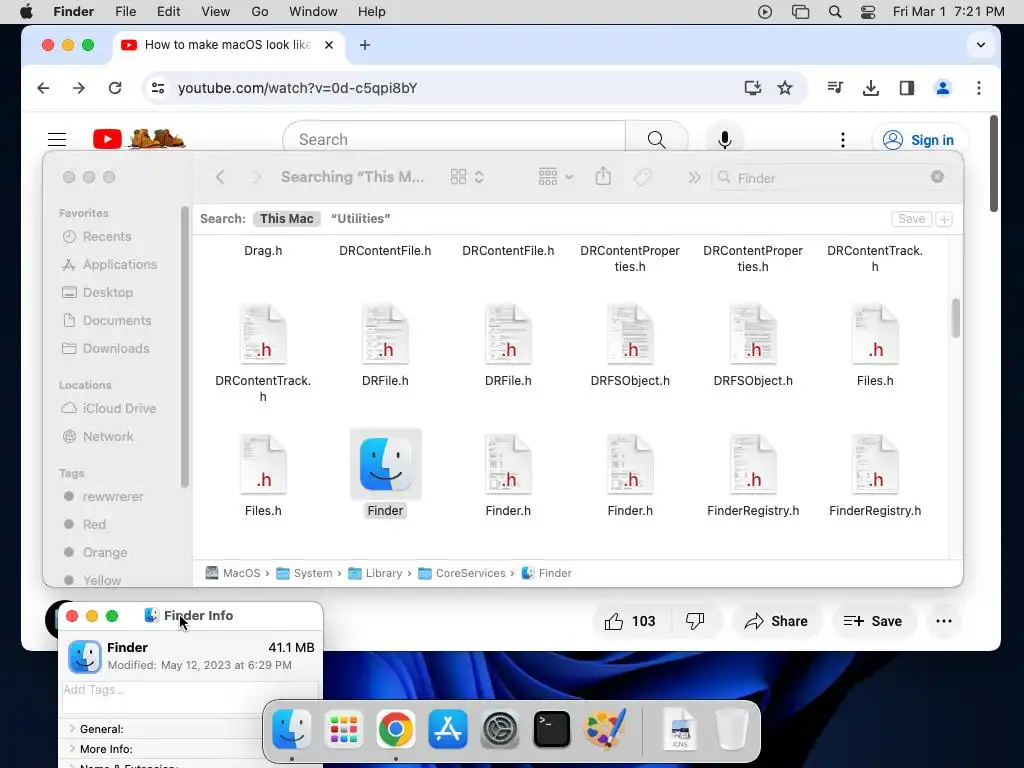
Task: Reload the page in Chrome
Action: click(x=115, y=88)
